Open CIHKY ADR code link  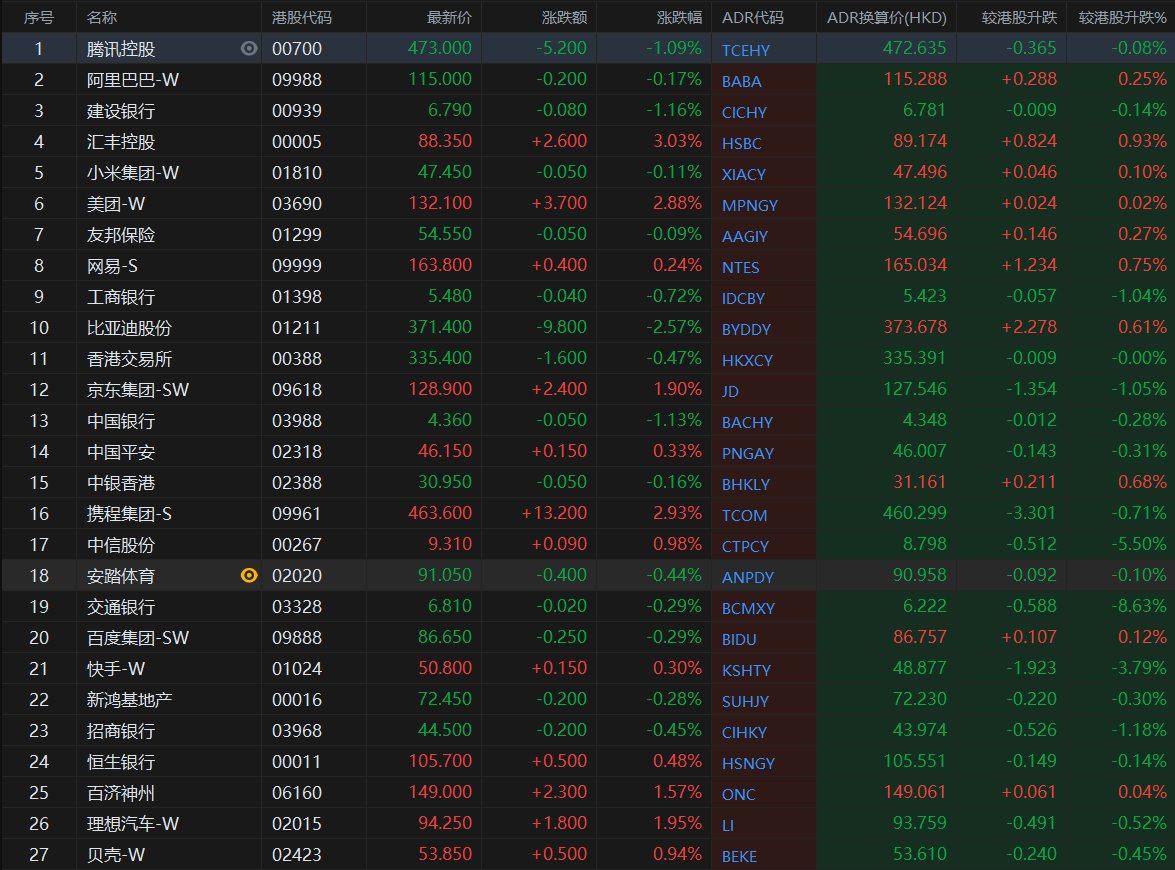click(x=744, y=732)
